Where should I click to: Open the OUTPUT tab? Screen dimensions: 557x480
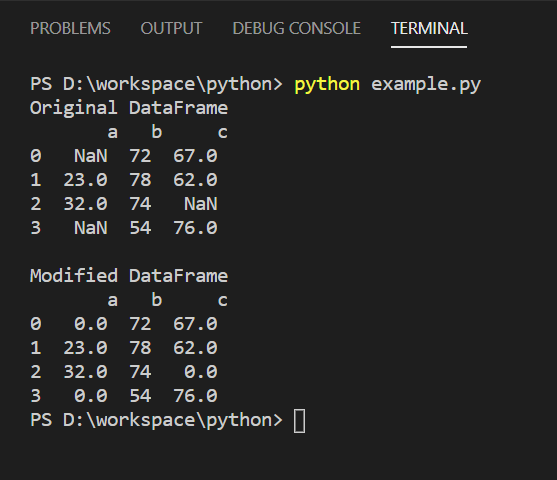171,28
